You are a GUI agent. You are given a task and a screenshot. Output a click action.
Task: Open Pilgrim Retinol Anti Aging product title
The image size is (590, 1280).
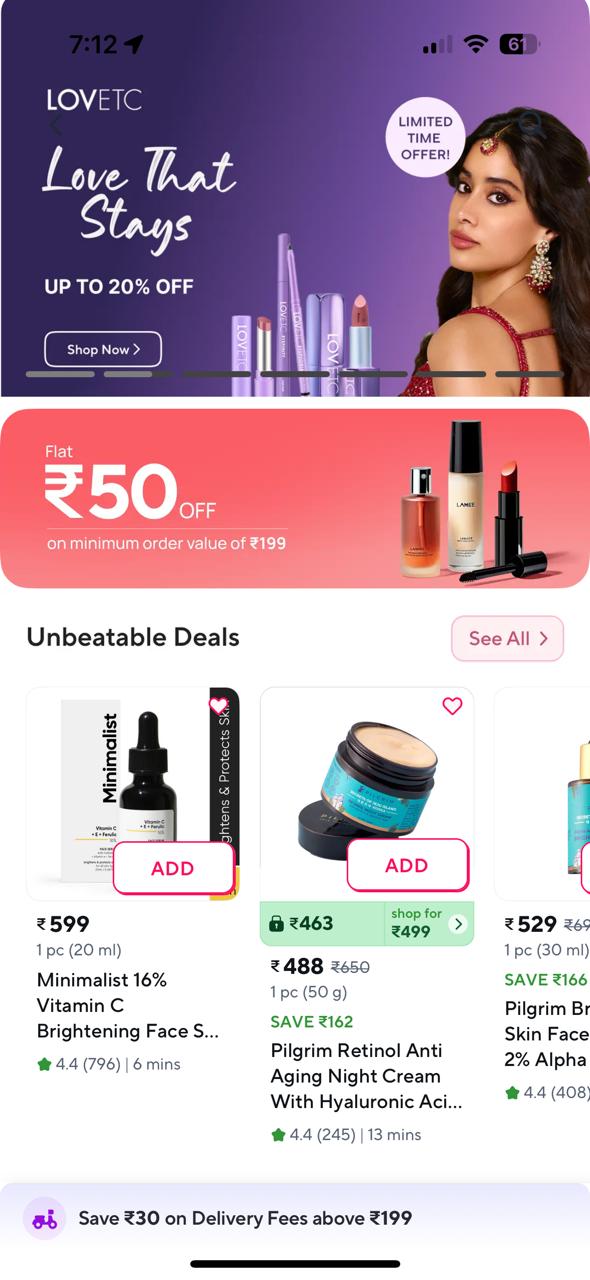click(x=366, y=1076)
